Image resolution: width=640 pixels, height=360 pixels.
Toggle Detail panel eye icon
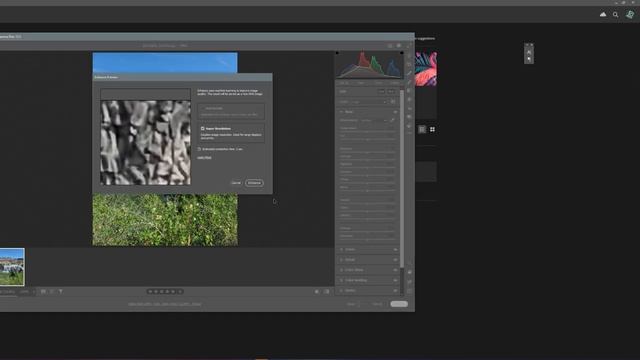click(x=395, y=260)
